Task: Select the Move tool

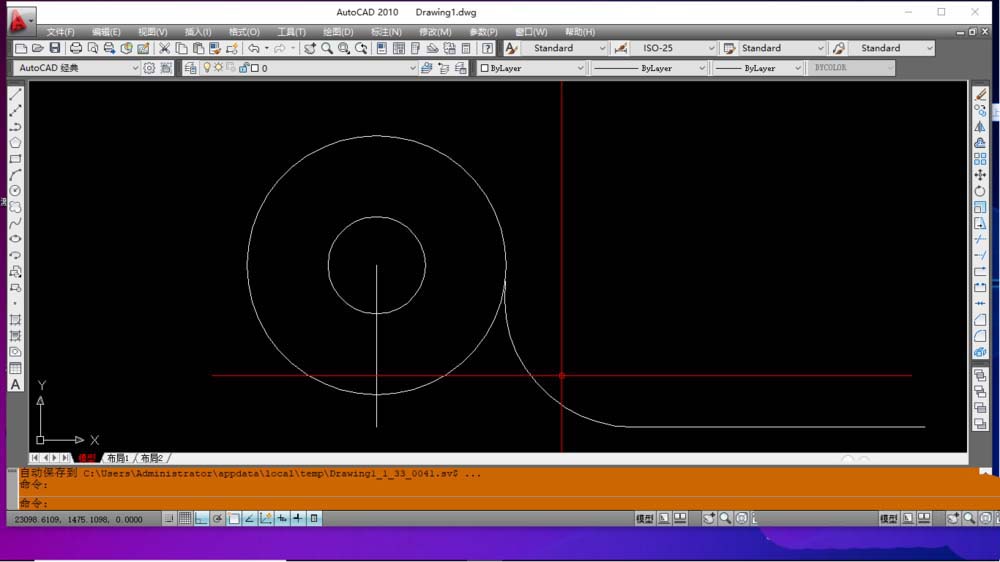Action: pos(980,175)
